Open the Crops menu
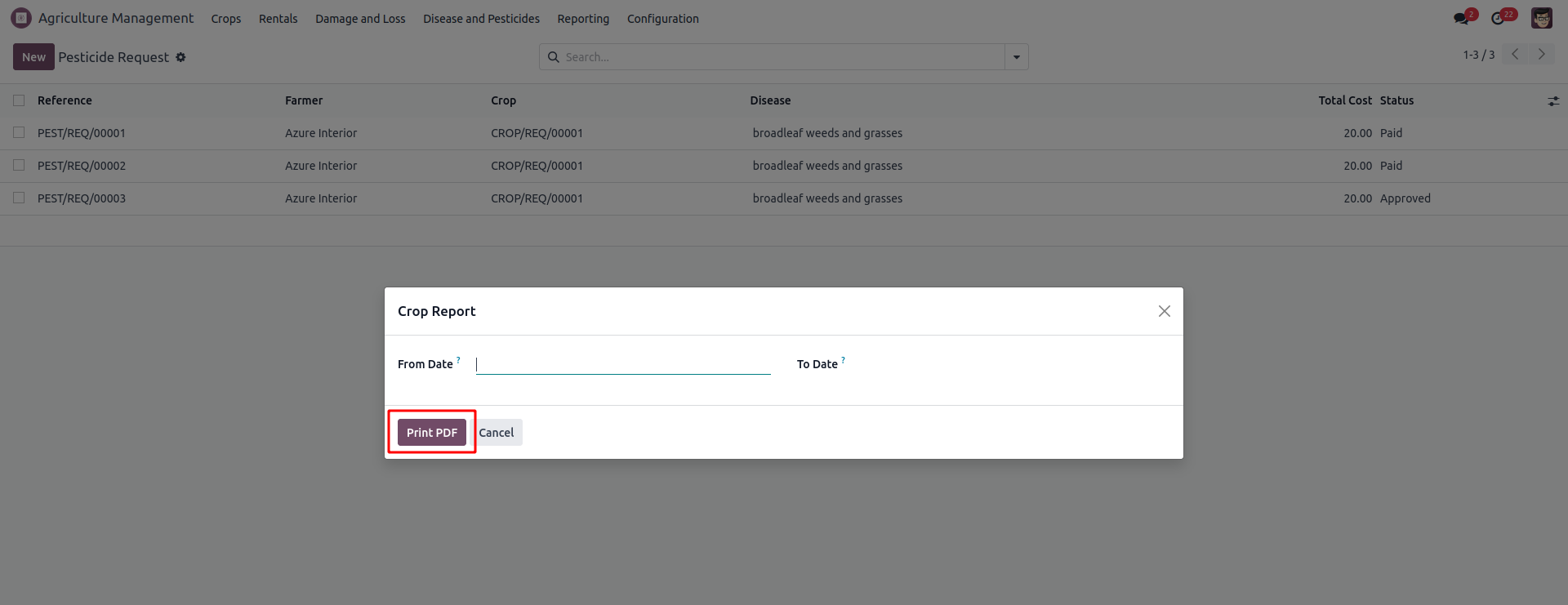 tap(226, 19)
